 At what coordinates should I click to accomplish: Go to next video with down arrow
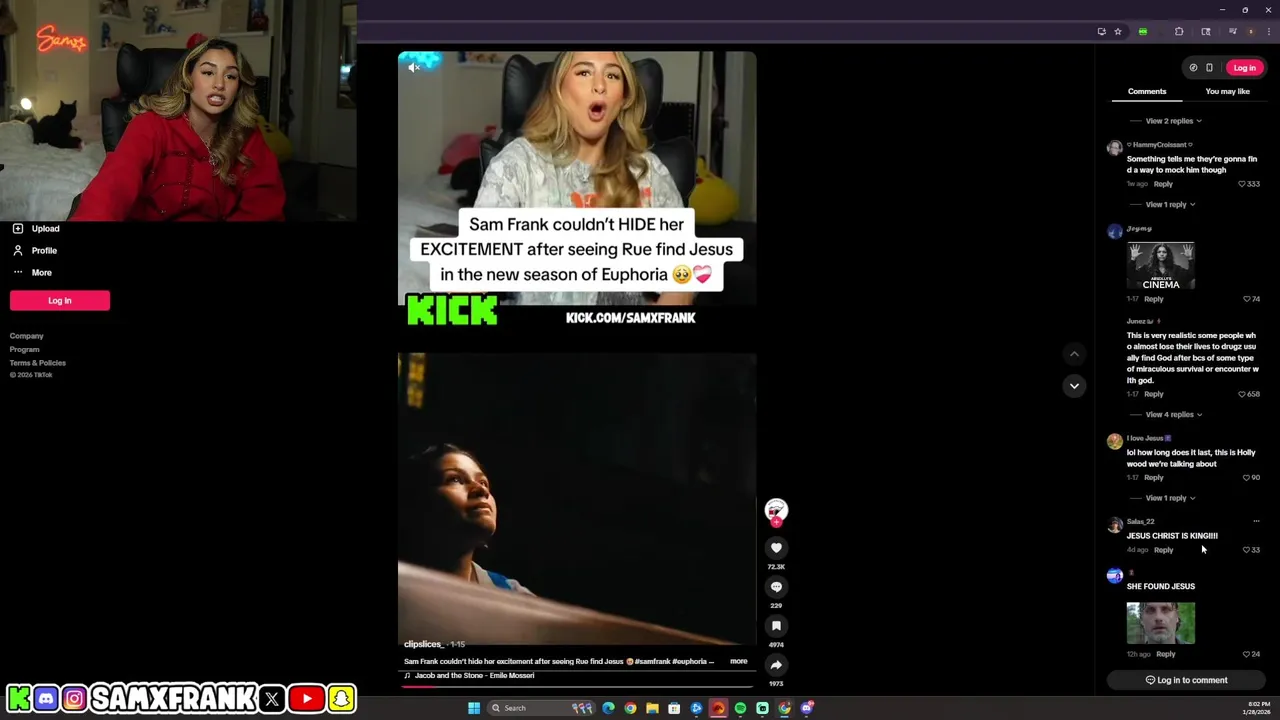pyautogui.click(x=1074, y=386)
